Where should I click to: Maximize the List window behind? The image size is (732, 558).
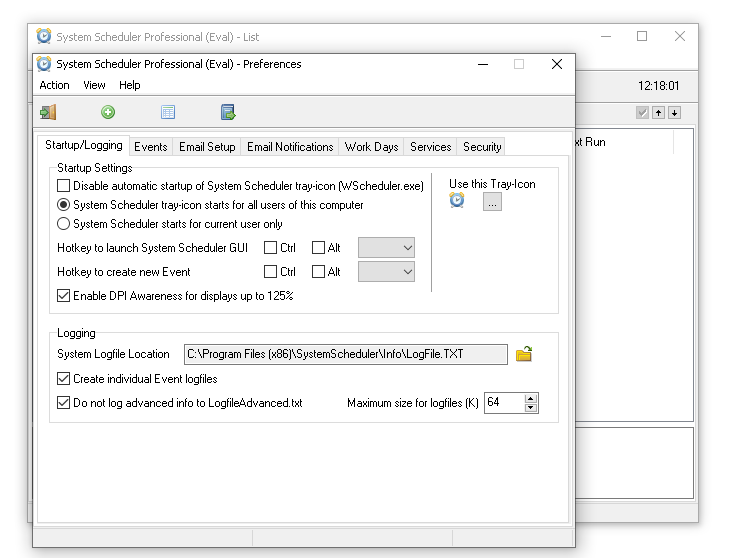click(x=642, y=36)
